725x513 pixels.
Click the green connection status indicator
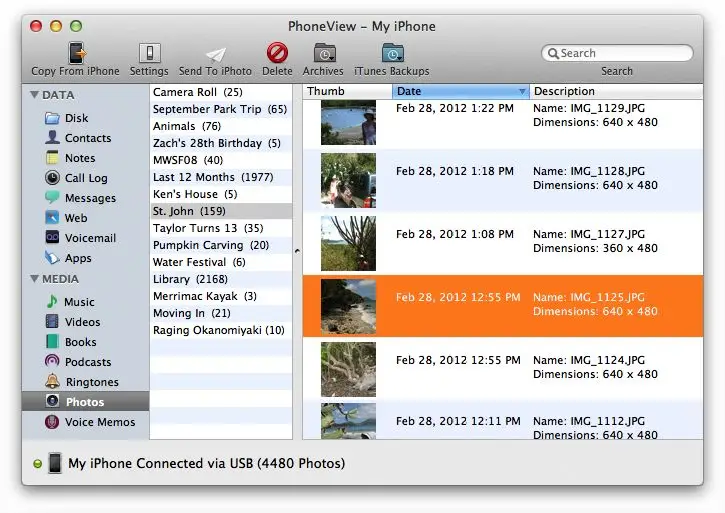[x=37, y=464]
